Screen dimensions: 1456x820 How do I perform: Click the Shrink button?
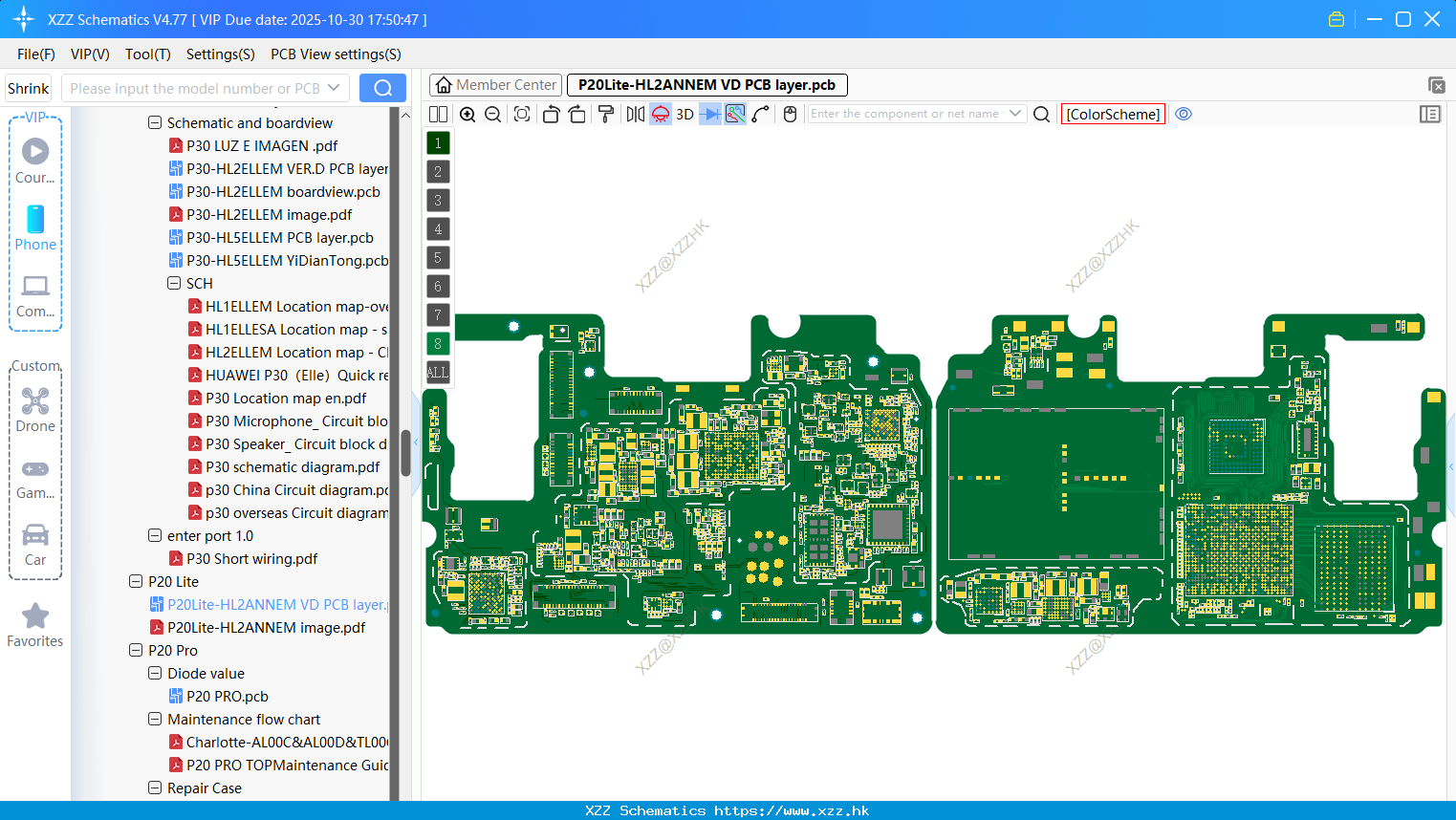(x=29, y=88)
